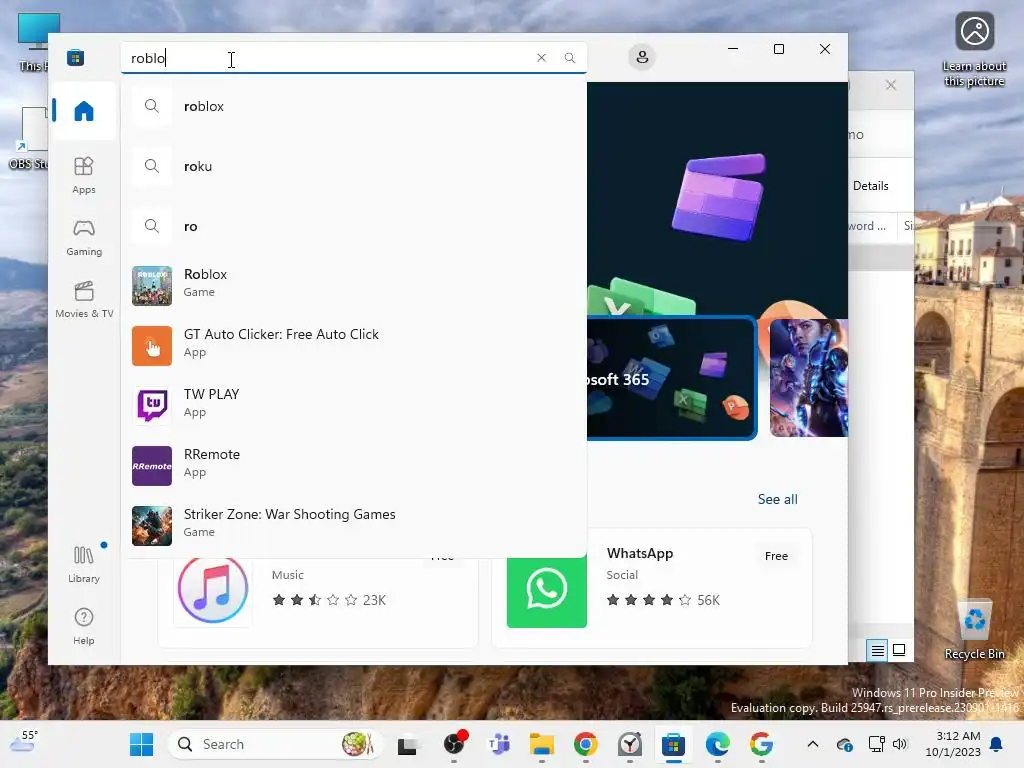Select the movie poster banner thumbnail
This screenshot has width=1024, height=768.
[808, 378]
